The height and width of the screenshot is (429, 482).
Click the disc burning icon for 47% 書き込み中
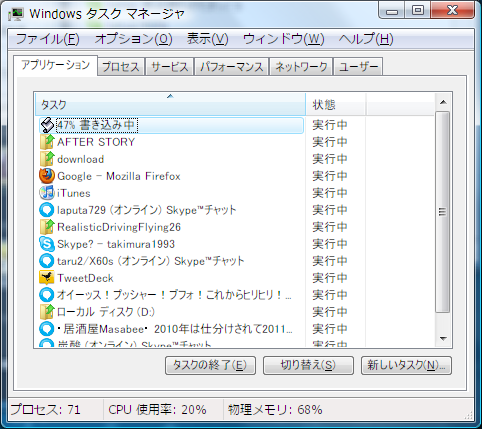[47, 125]
